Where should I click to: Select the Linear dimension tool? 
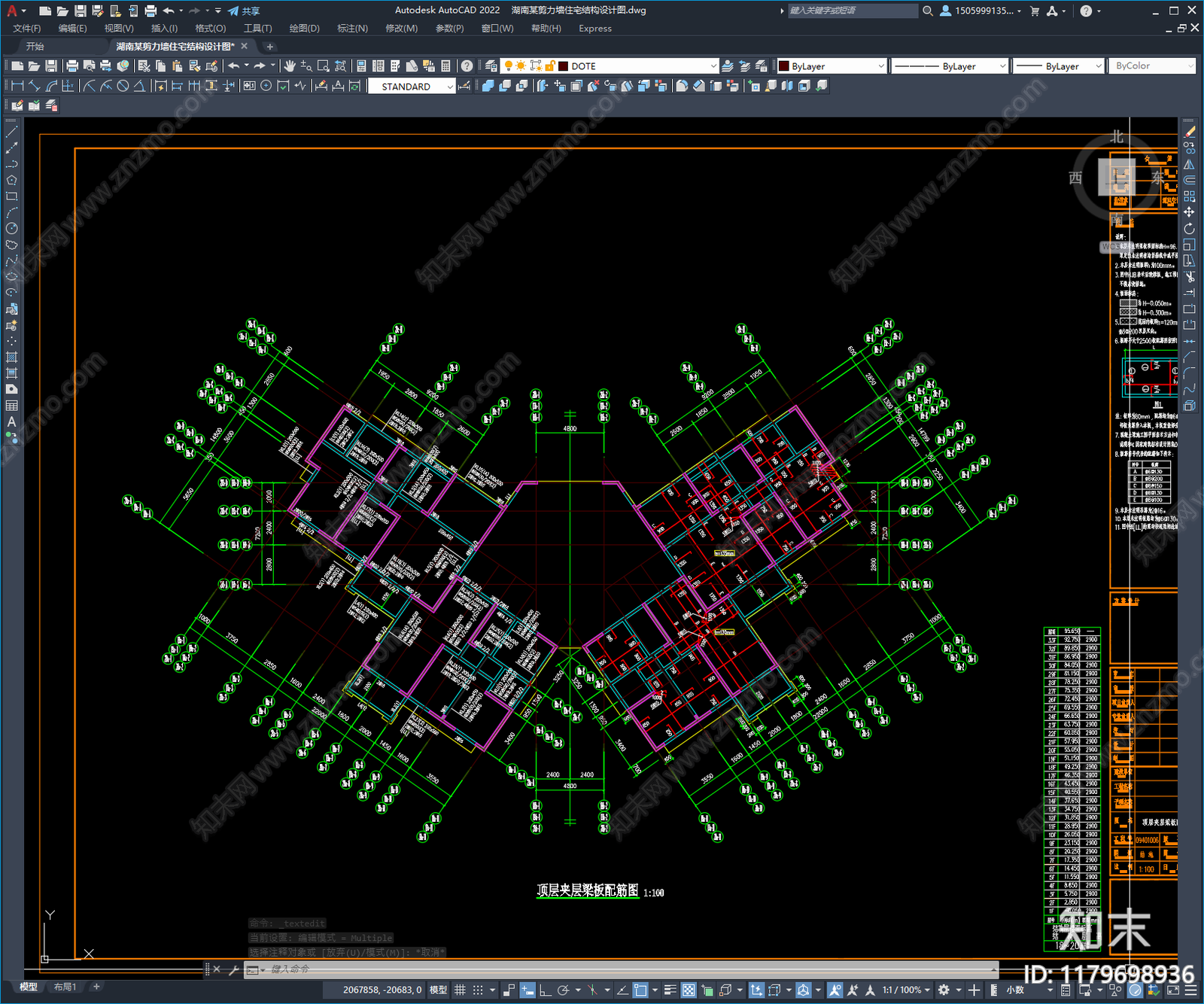17,86
